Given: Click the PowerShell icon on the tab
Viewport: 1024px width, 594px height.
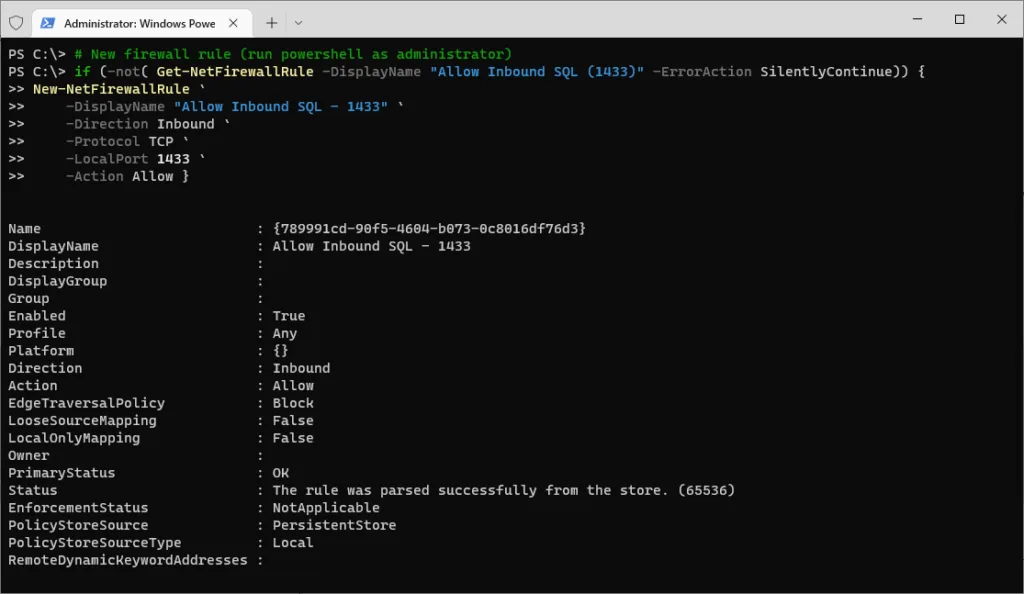Looking at the screenshot, I should [48, 23].
